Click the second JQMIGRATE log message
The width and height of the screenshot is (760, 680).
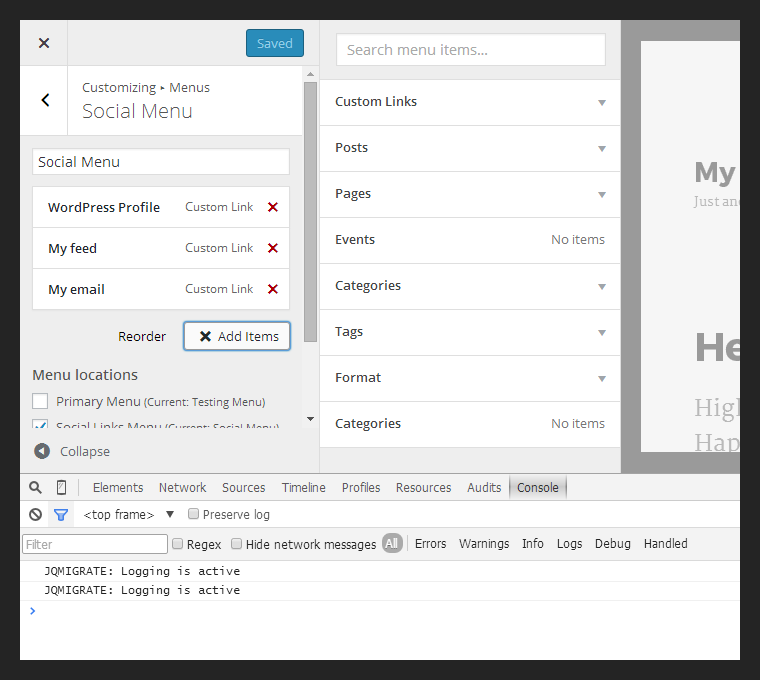tap(142, 590)
